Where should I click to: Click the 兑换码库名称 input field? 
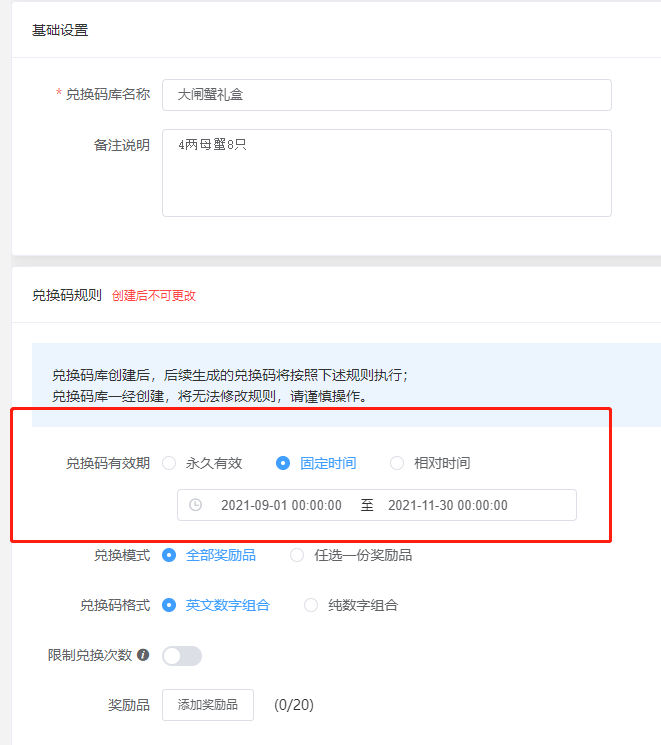pos(386,95)
